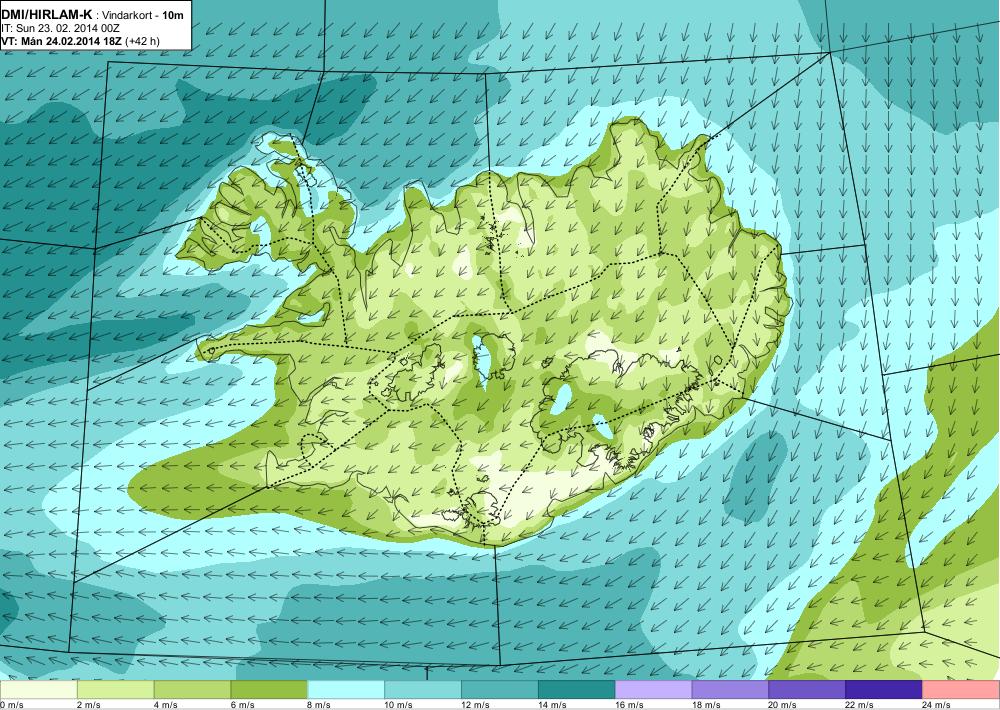
Task: Click the '10 m/s' legend label
Action: pos(399,705)
